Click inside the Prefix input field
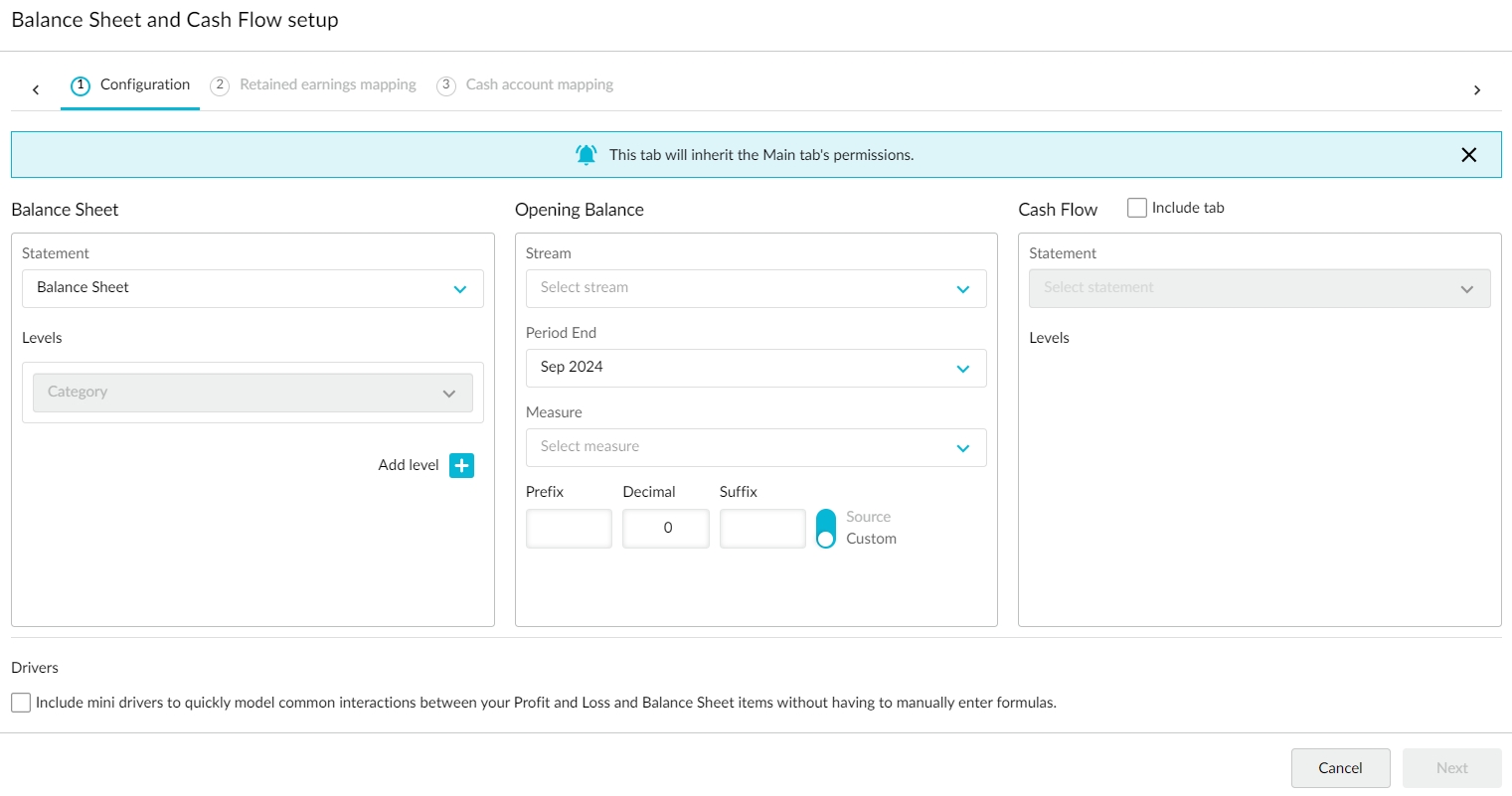Screen dimensions: 1512x796 (569, 529)
